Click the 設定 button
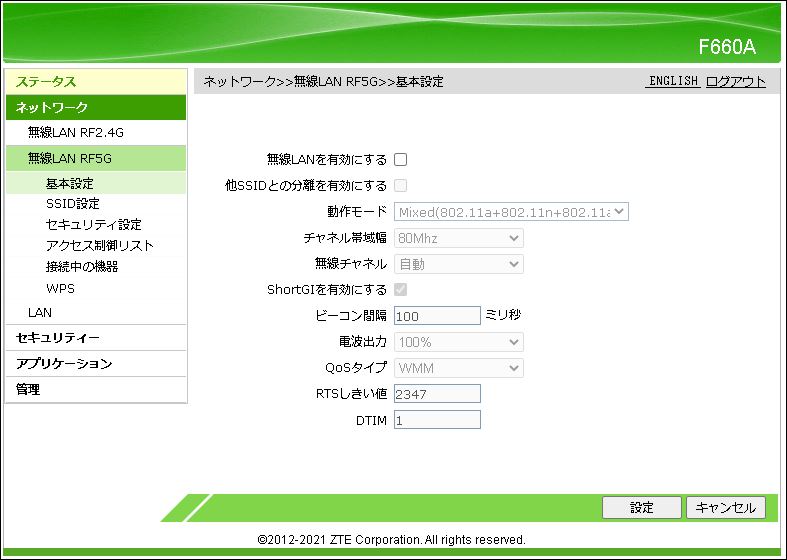The width and height of the screenshot is (787, 560). pyautogui.click(x=641, y=508)
